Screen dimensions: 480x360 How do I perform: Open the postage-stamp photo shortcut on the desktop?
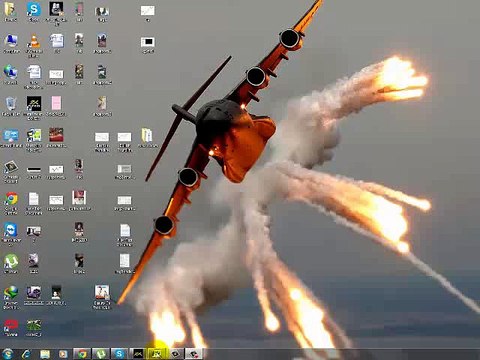[11, 167]
